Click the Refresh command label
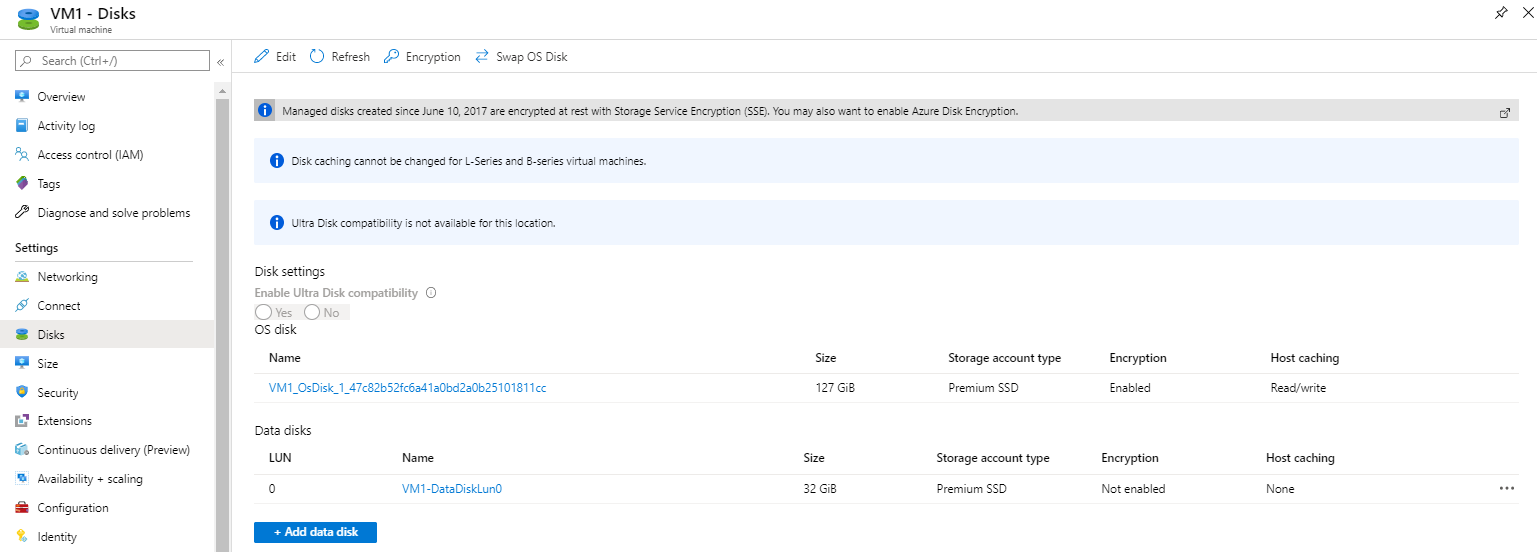This screenshot has width=1537, height=552. click(x=351, y=57)
